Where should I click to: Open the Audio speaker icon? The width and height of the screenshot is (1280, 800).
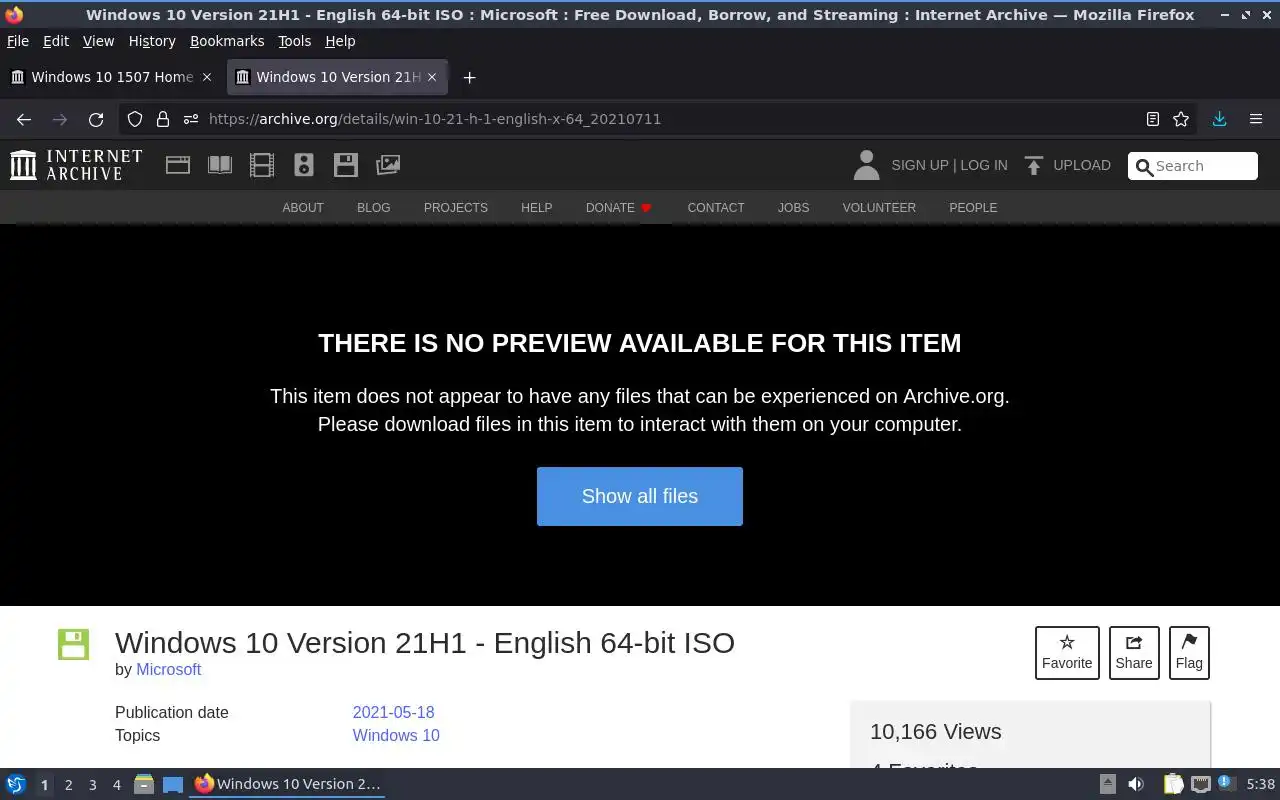point(304,165)
